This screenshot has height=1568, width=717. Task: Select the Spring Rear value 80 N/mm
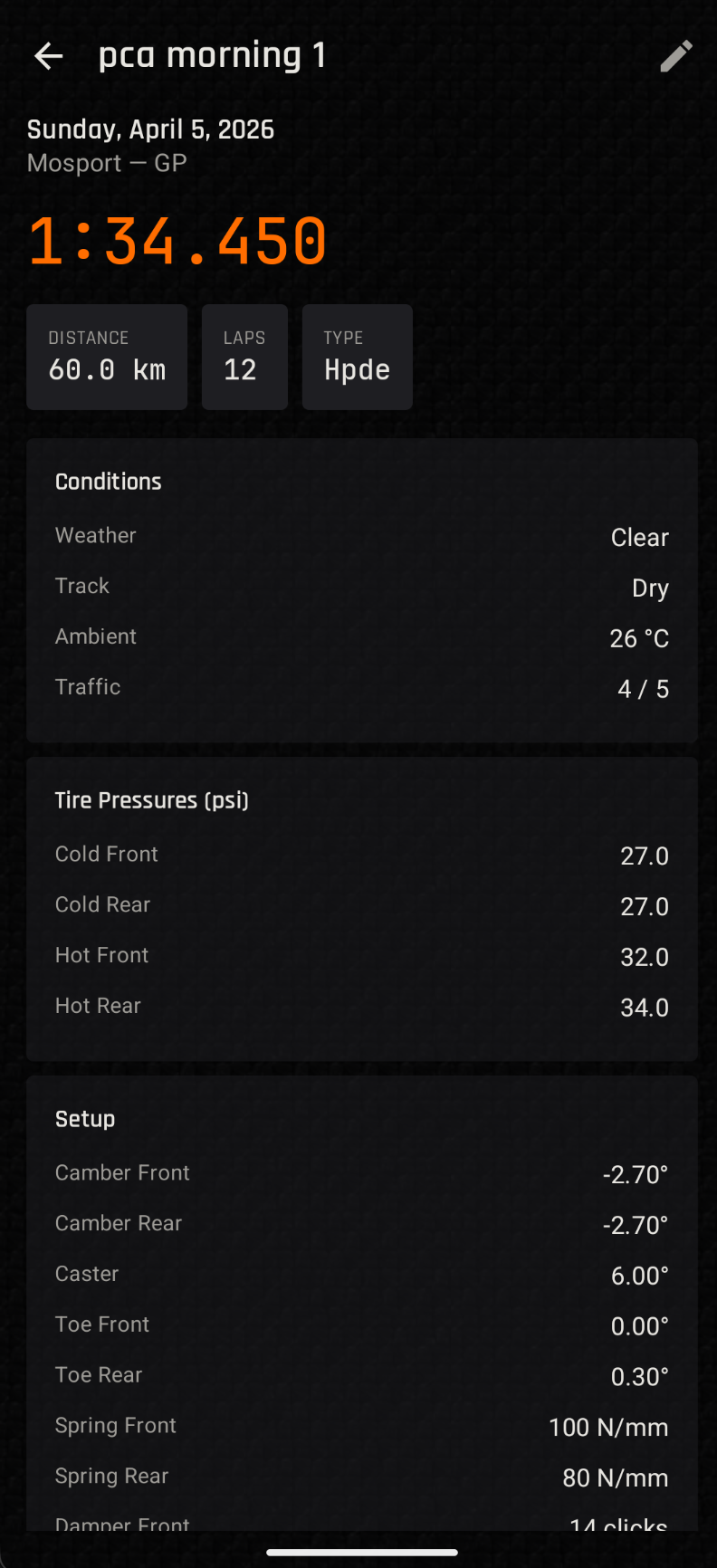tap(616, 1477)
